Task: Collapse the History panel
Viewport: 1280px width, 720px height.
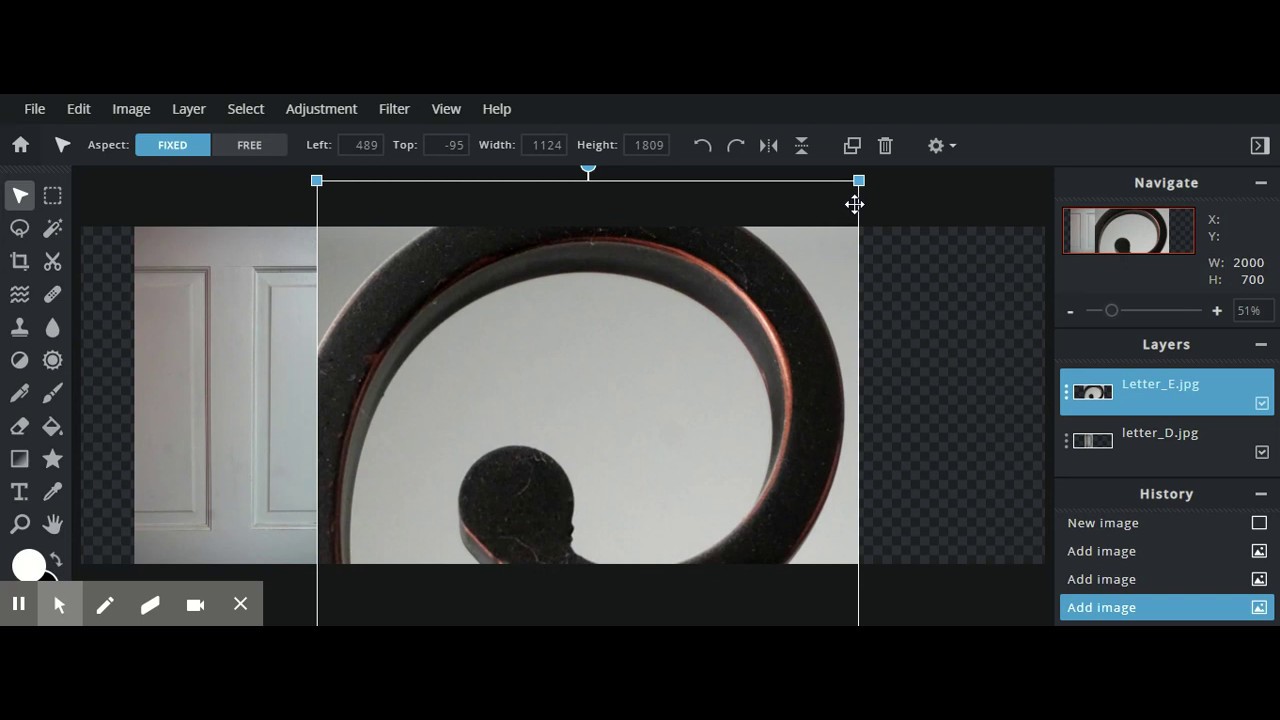Action: coord(1261,494)
